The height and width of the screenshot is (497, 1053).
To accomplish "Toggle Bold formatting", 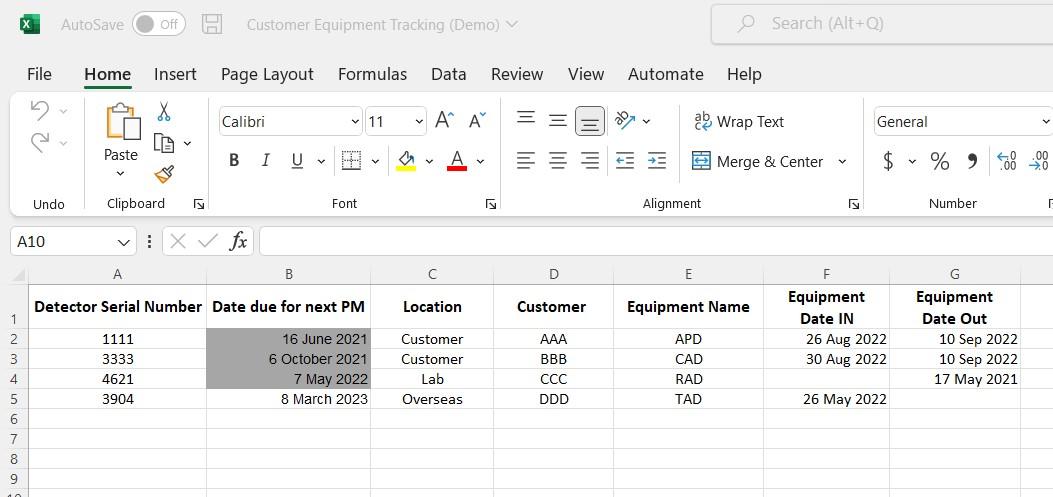I will pos(234,161).
